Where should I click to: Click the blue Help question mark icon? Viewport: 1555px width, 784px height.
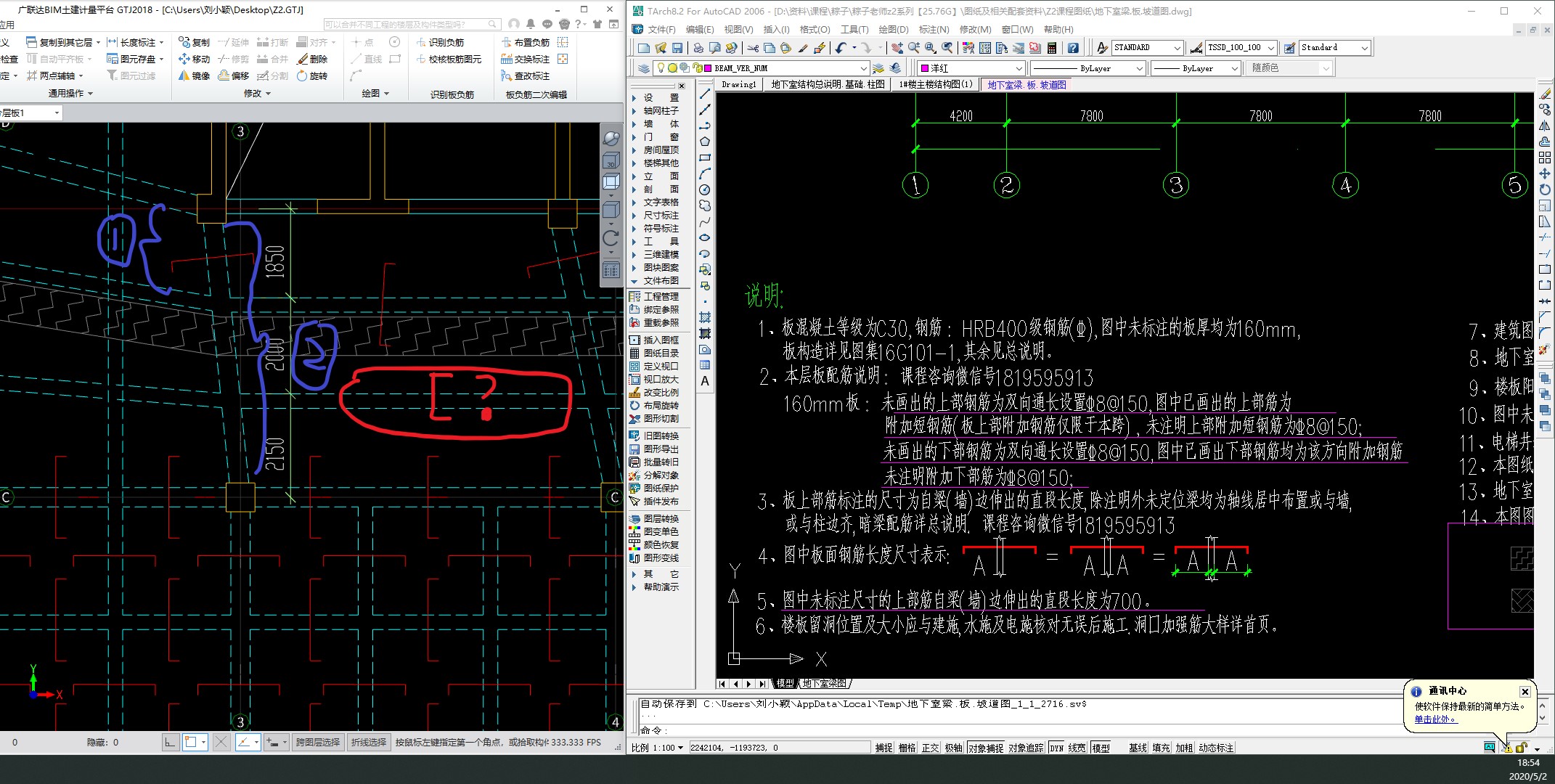tap(1073, 48)
